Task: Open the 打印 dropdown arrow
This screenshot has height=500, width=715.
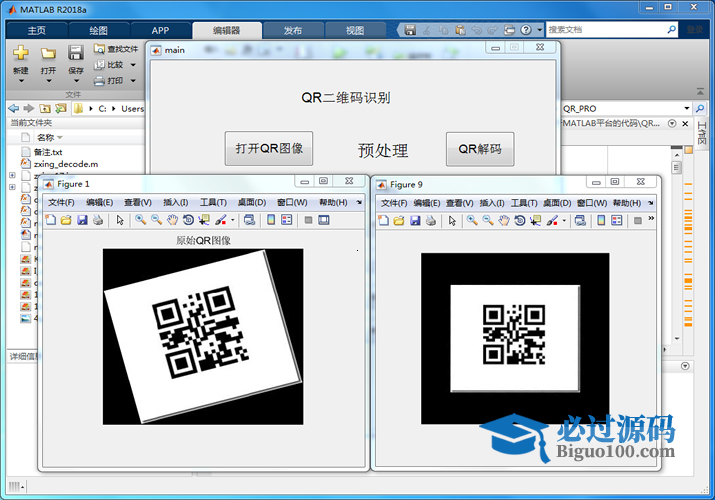Action: point(133,81)
